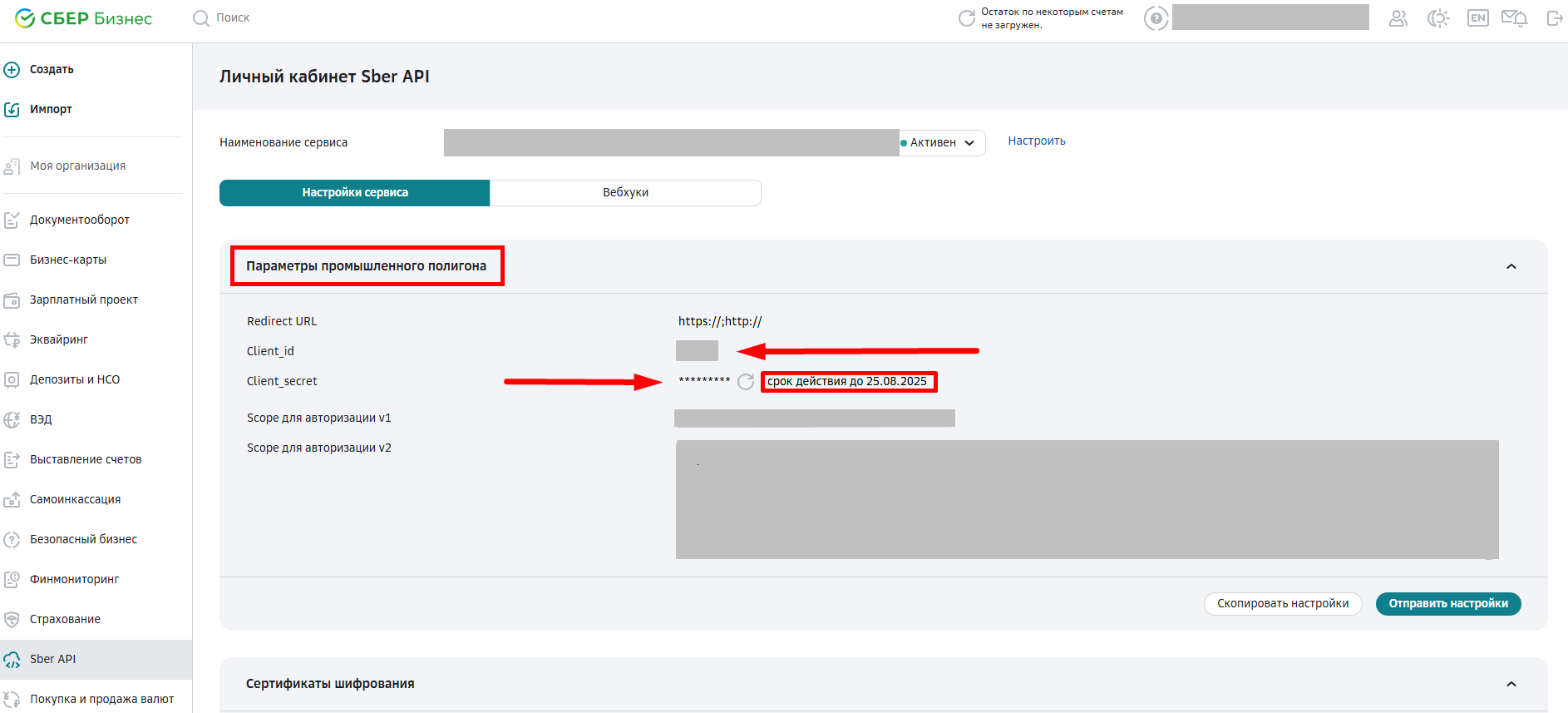Click the Документооборот icon
The image size is (1568, 713).
point(12,220)
